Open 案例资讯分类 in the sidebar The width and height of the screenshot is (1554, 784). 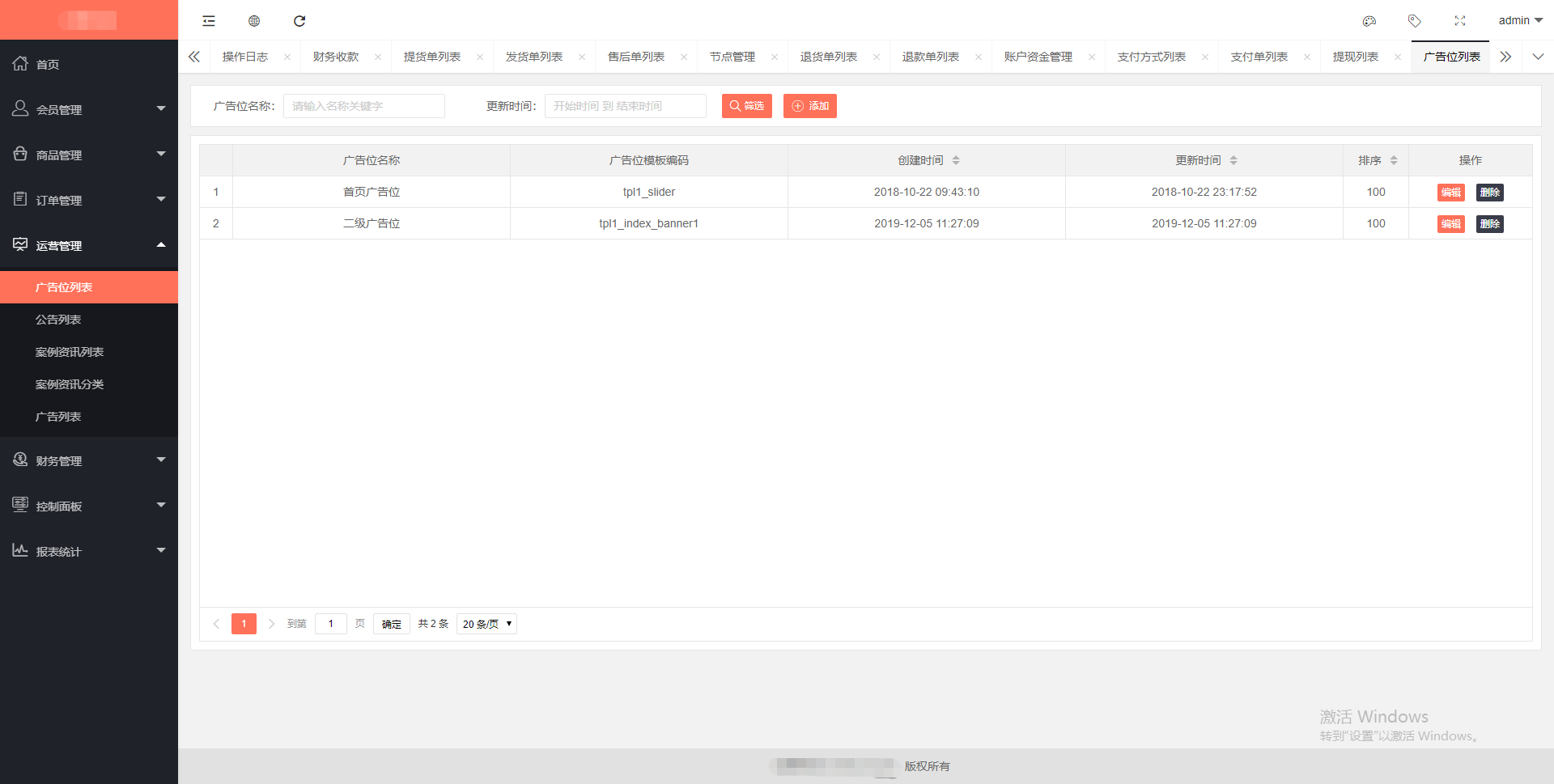(89, 384)
